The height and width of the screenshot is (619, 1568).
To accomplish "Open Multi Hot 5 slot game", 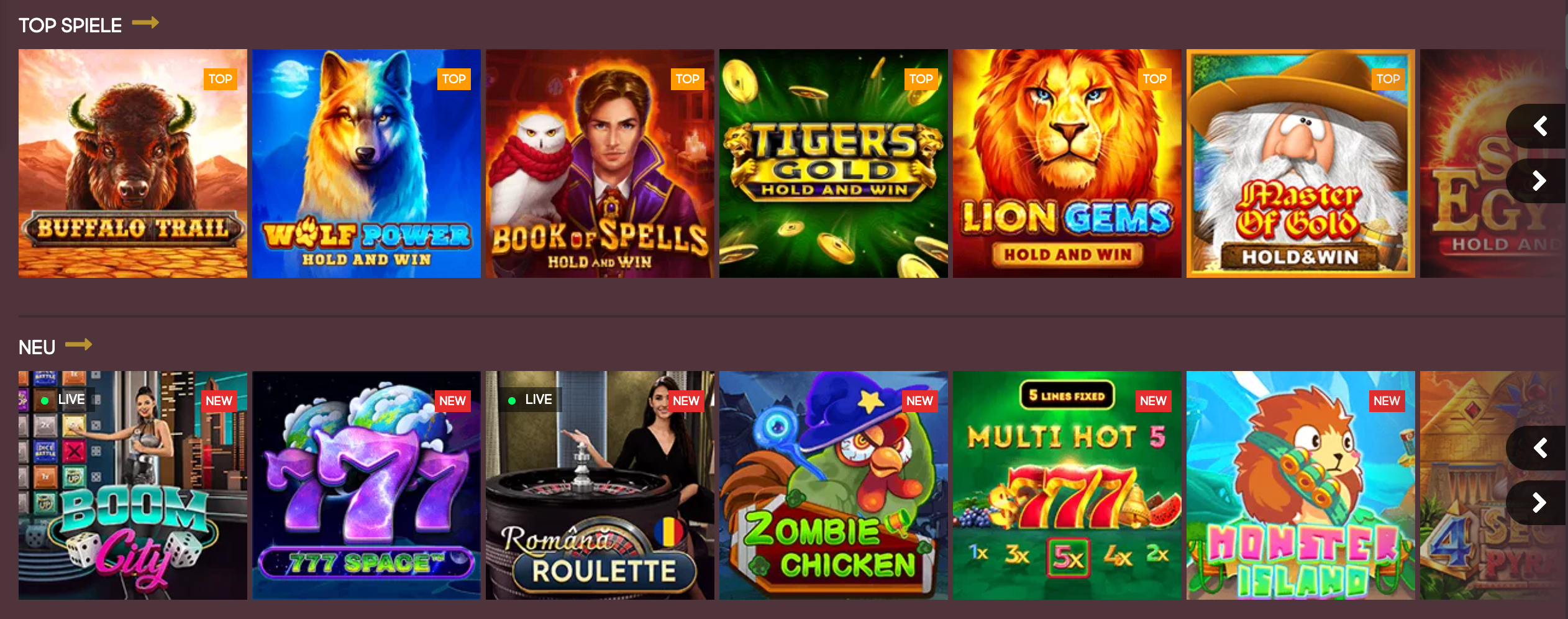I will tap(1067, 485).
